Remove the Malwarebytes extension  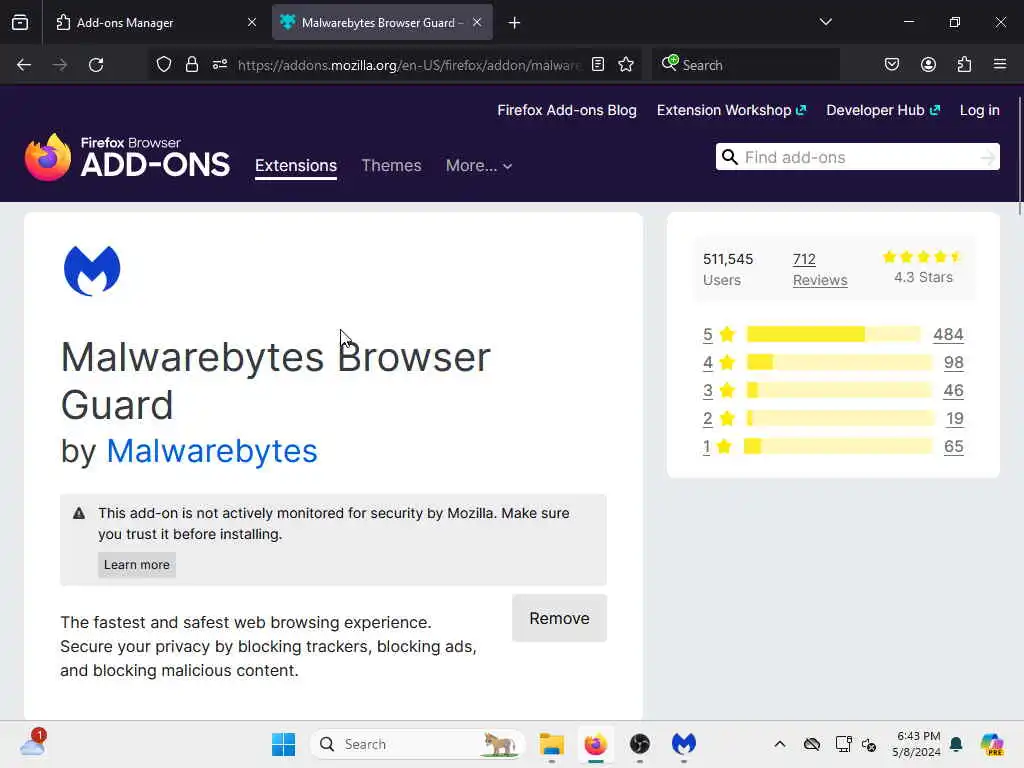click(559, 618)
